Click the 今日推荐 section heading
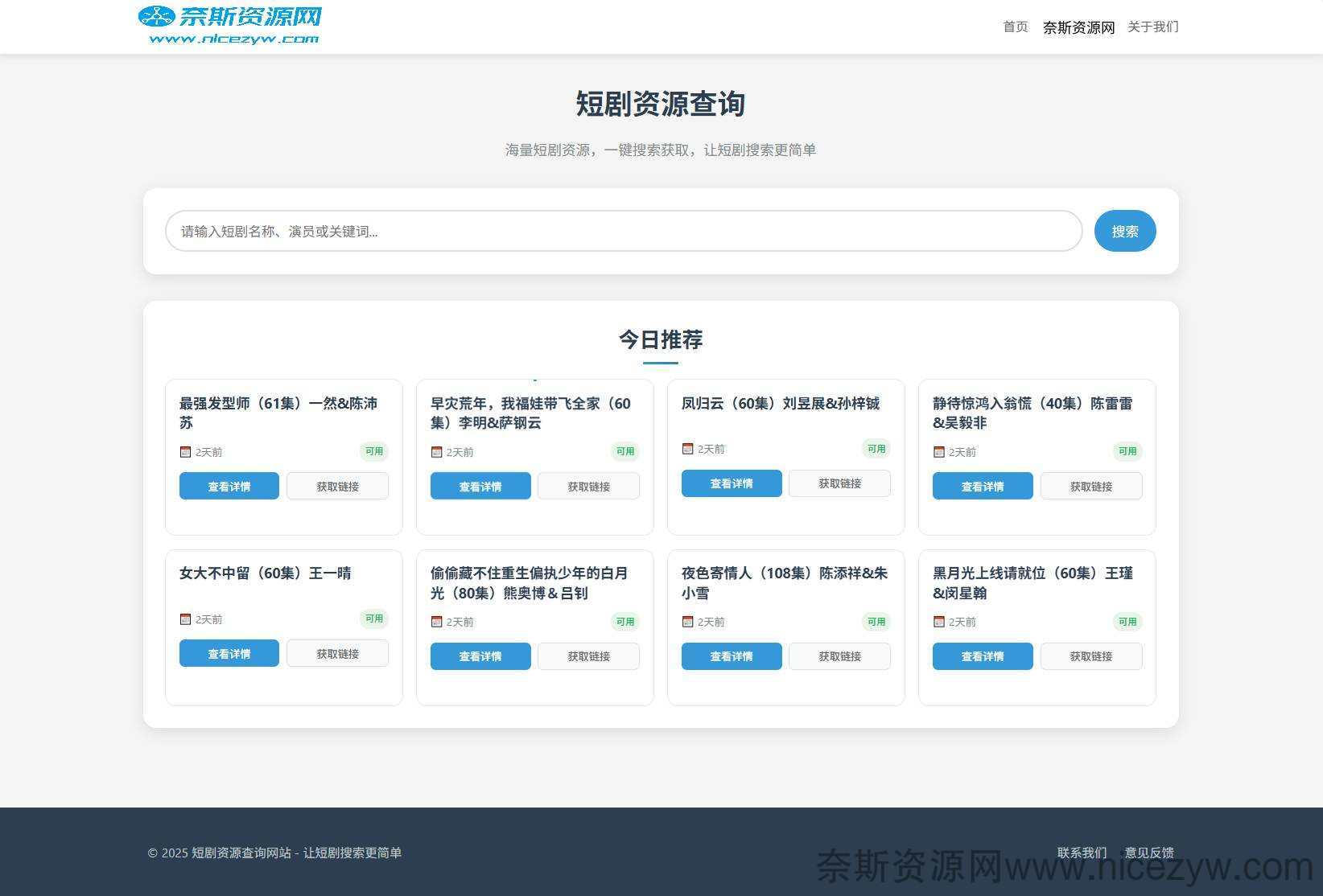This screenshot has height=896, width=1323. click(661, 339)
